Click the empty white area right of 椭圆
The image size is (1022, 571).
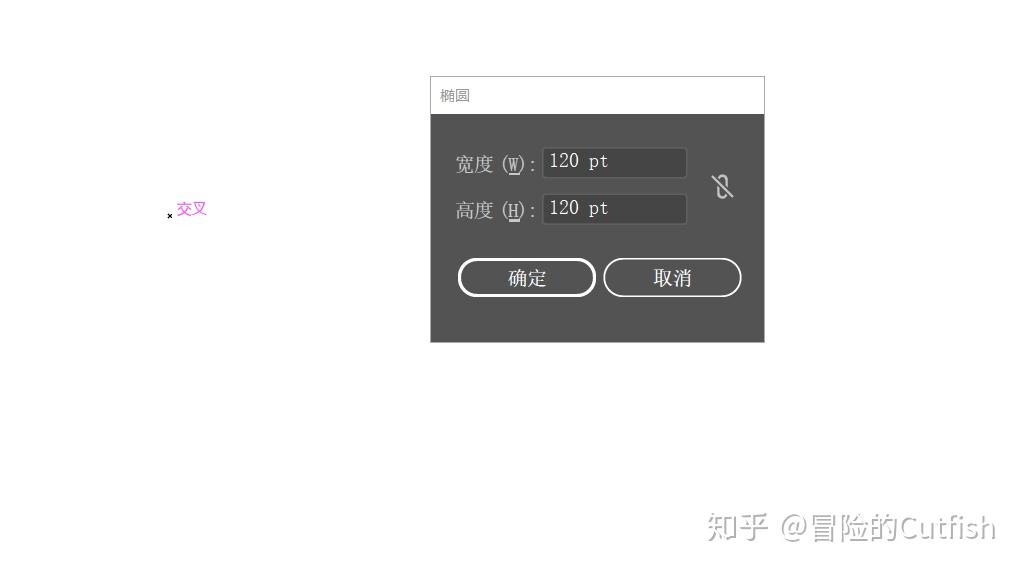pos(616,96)
